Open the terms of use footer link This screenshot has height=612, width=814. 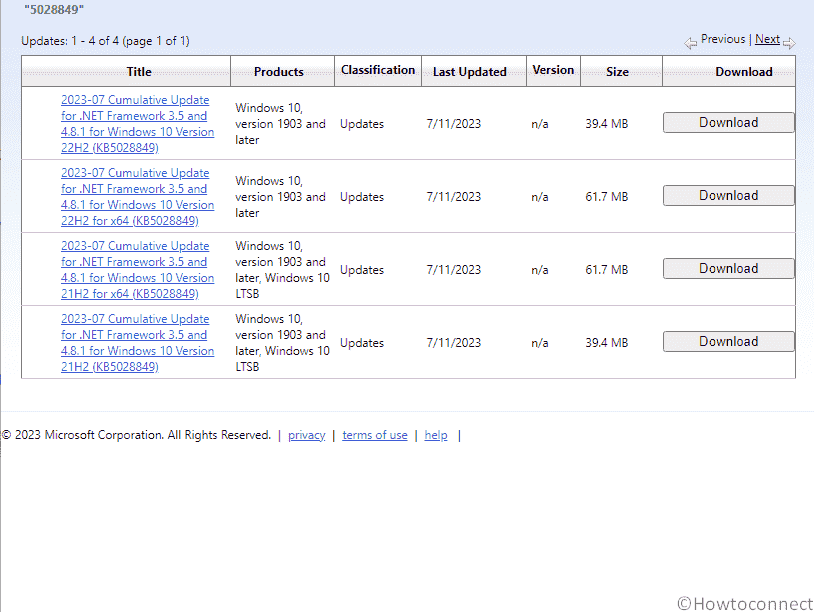(x=375, y=436)
